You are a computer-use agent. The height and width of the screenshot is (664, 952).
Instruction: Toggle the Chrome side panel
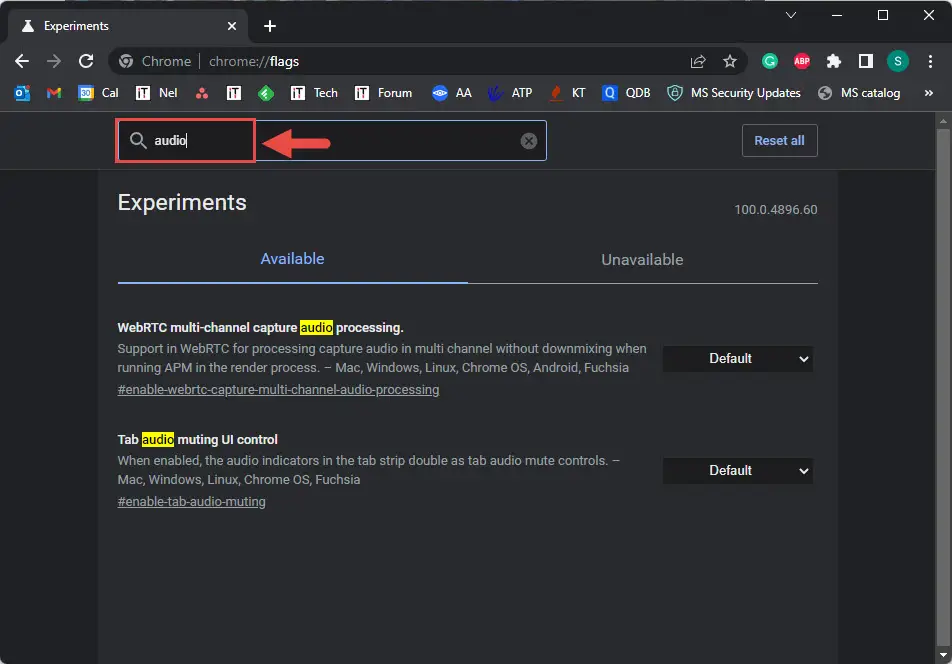point(865,61)
